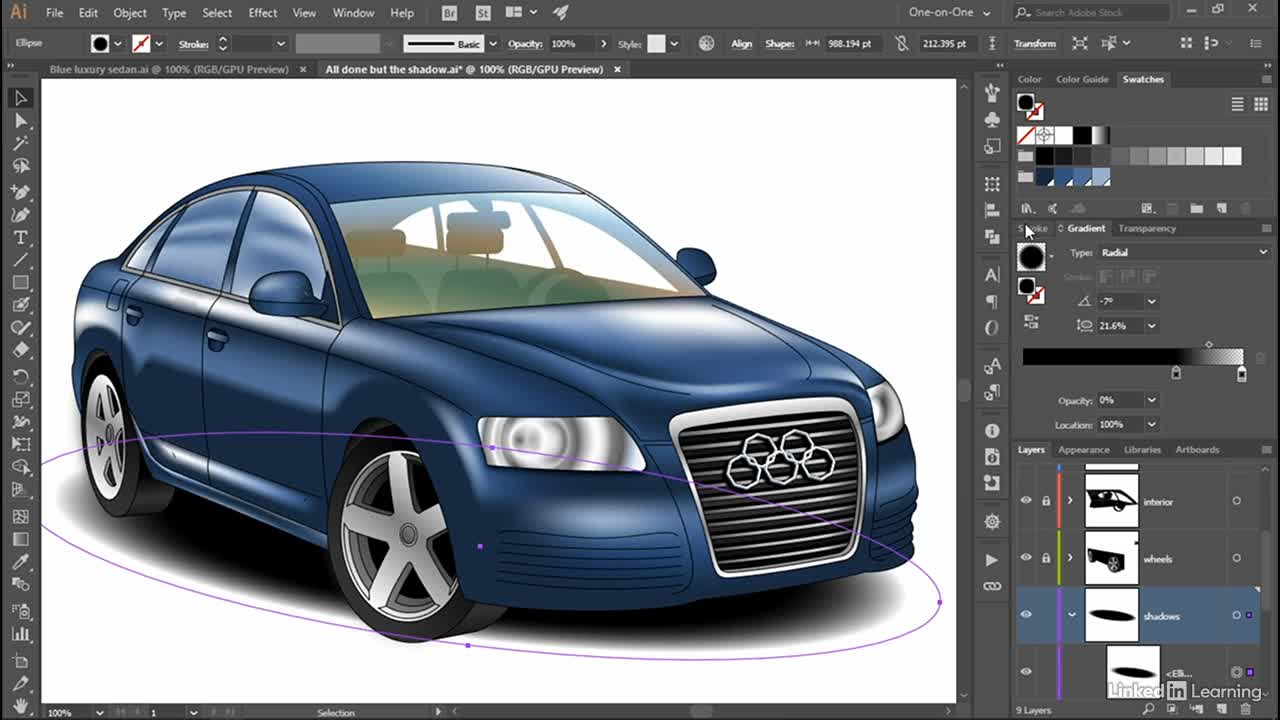
Task: Open the Character panel icon
Action: (992, 275)
